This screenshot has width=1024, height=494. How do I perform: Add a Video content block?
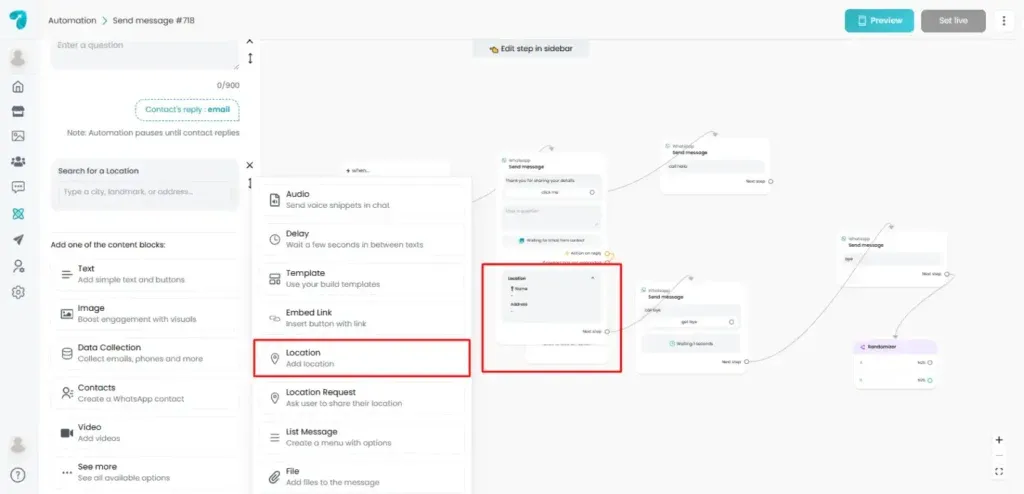tap(145, 433)
